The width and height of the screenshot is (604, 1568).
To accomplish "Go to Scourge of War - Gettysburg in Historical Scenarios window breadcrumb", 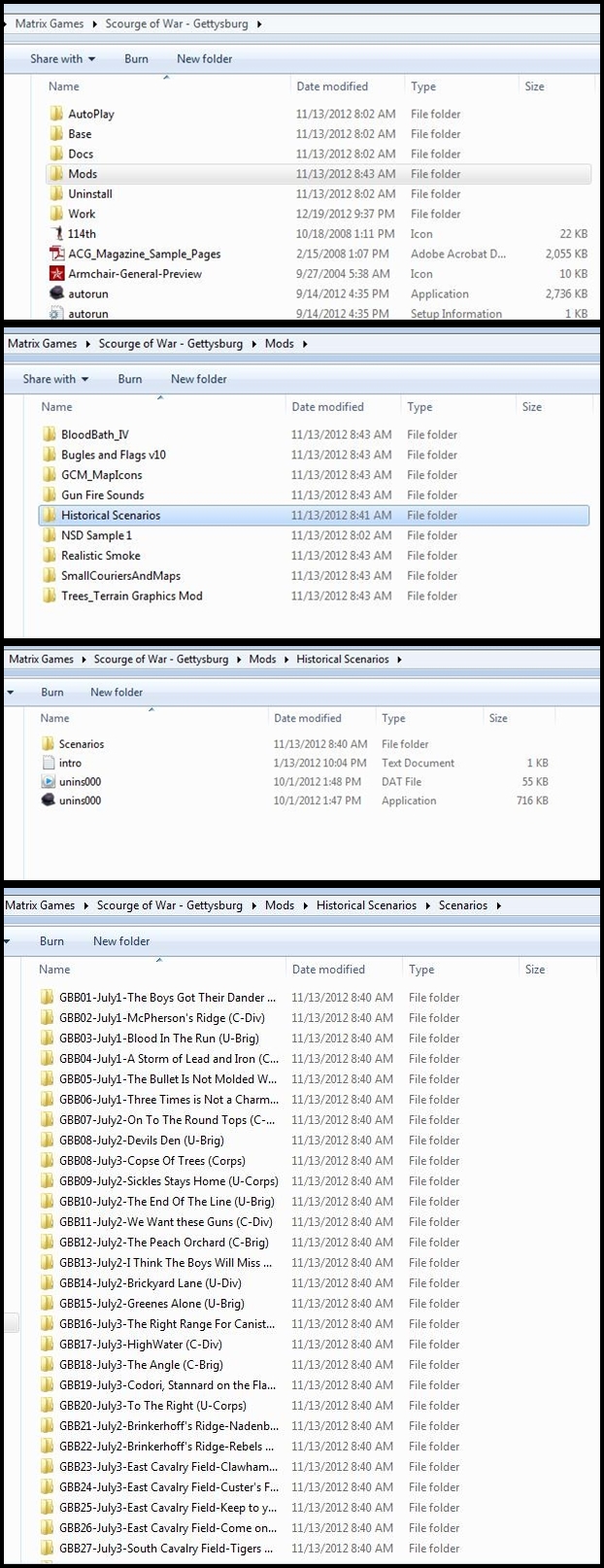I will [x=161, y=659].
